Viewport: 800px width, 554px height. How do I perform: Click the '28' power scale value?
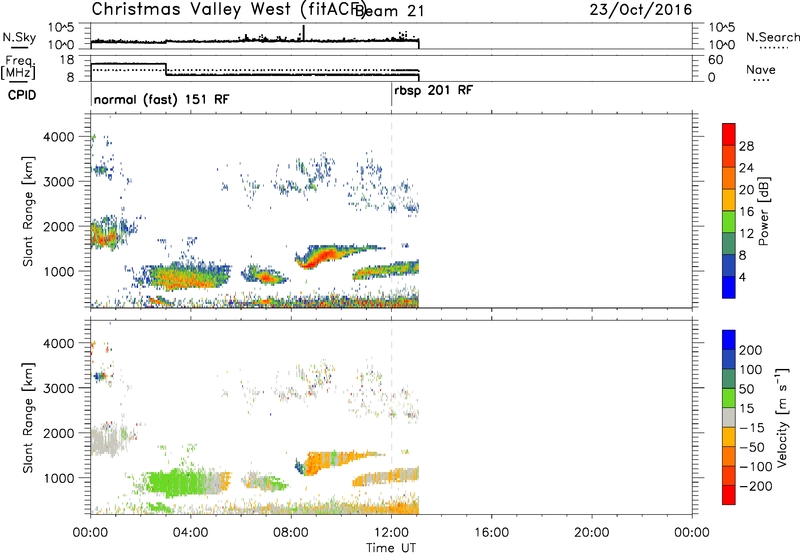[746, 146]
